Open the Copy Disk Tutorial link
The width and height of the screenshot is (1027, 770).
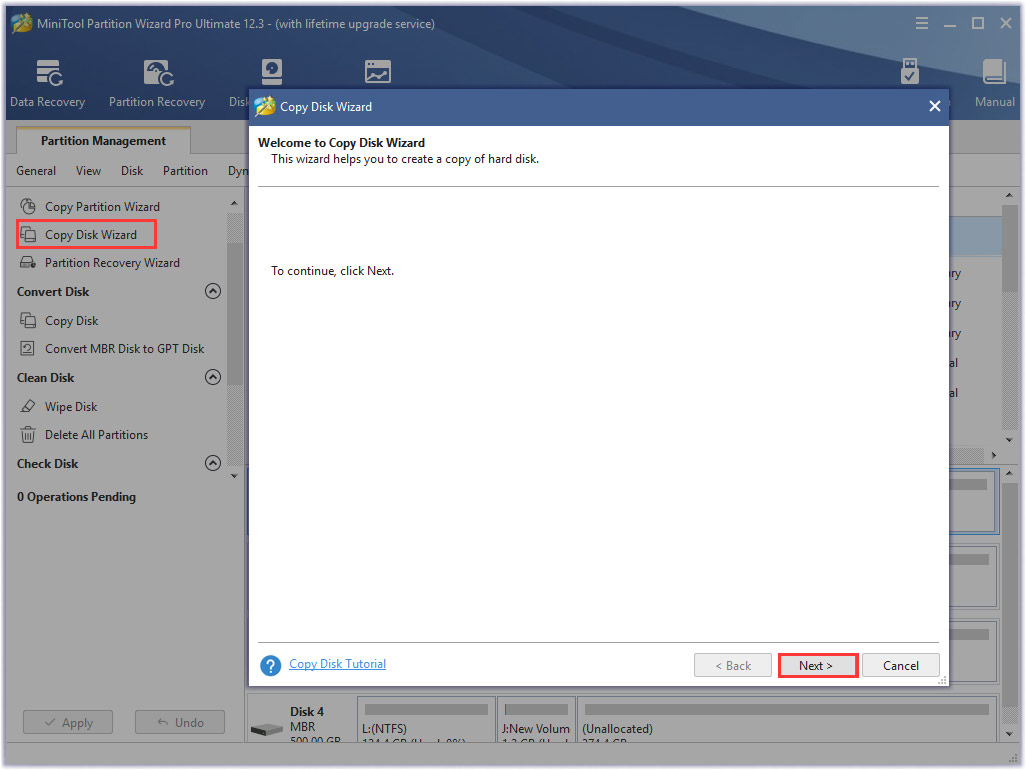coord(337,664)
